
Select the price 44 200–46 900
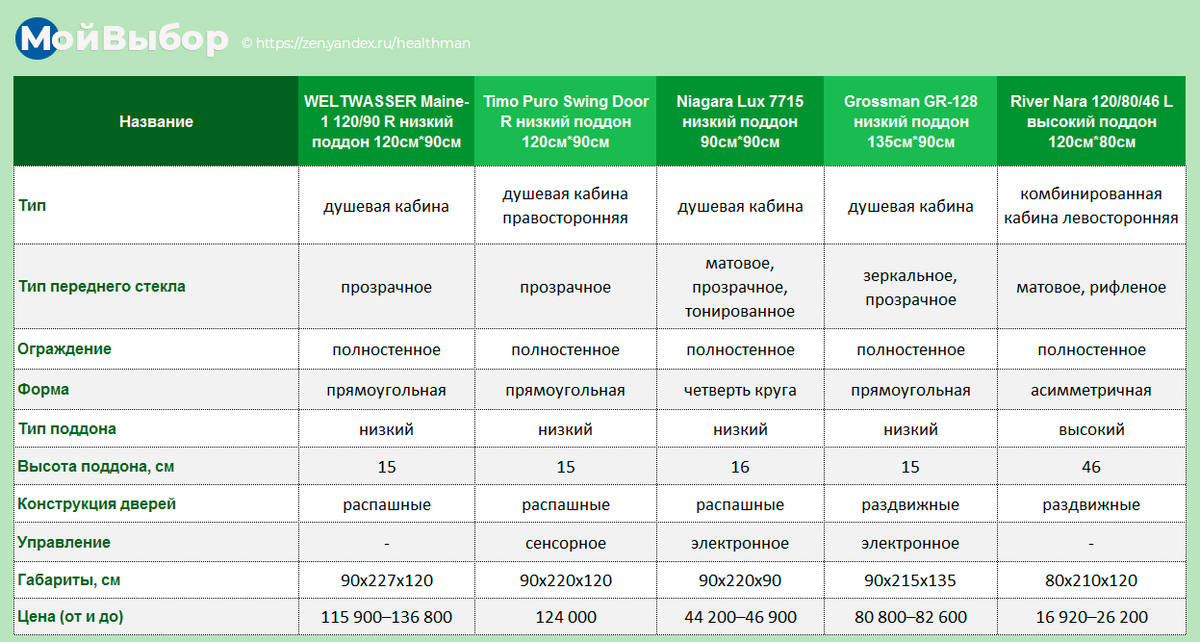pos(740,617)
